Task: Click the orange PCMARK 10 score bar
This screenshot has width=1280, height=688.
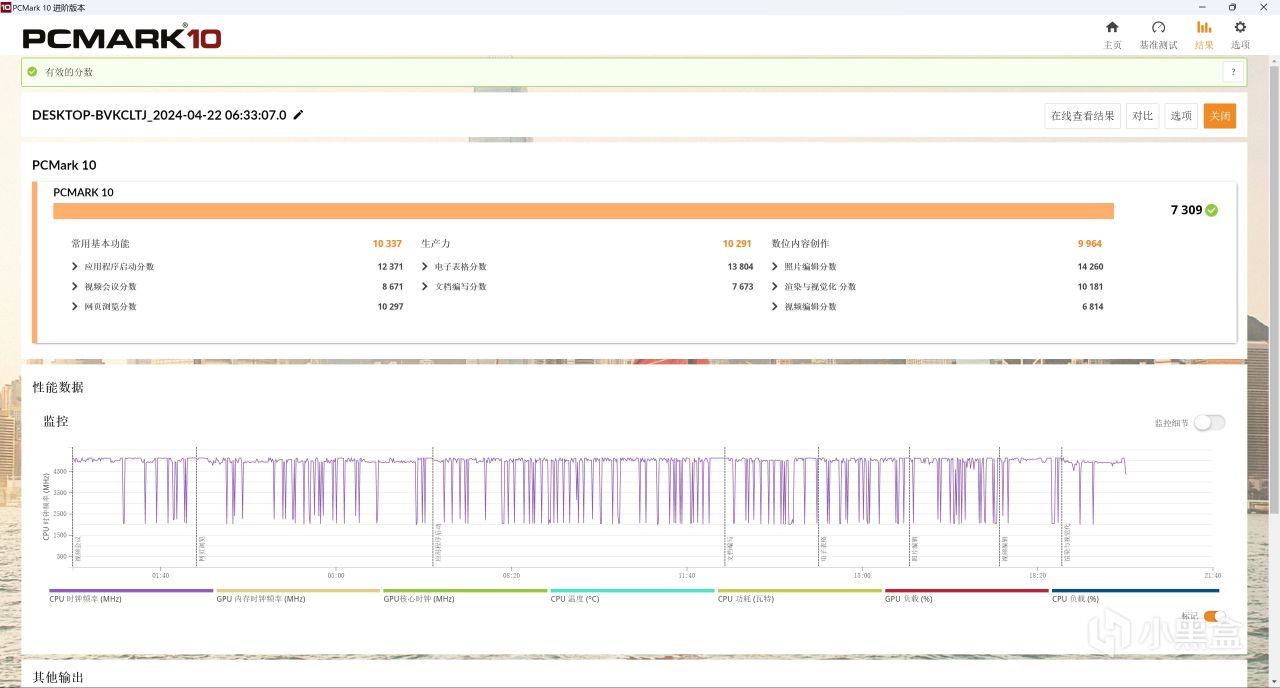Action: pos(583,211)
